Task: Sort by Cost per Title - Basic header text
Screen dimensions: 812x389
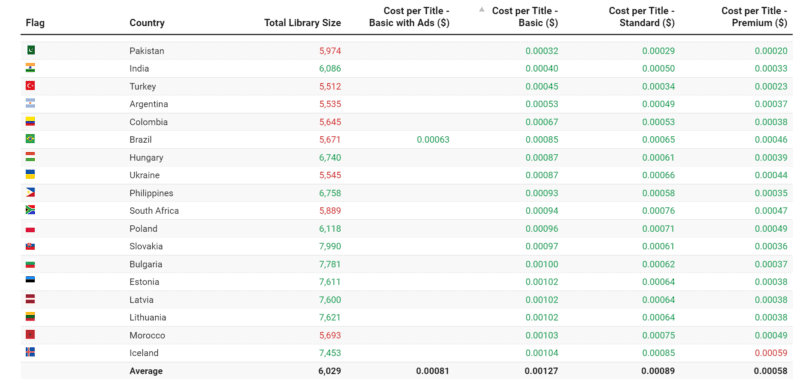Action: tap(525, 17)
